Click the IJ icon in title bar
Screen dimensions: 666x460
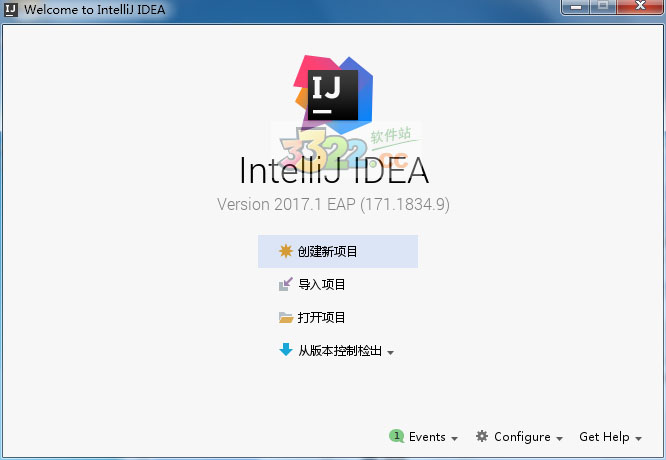pos(11,9)
